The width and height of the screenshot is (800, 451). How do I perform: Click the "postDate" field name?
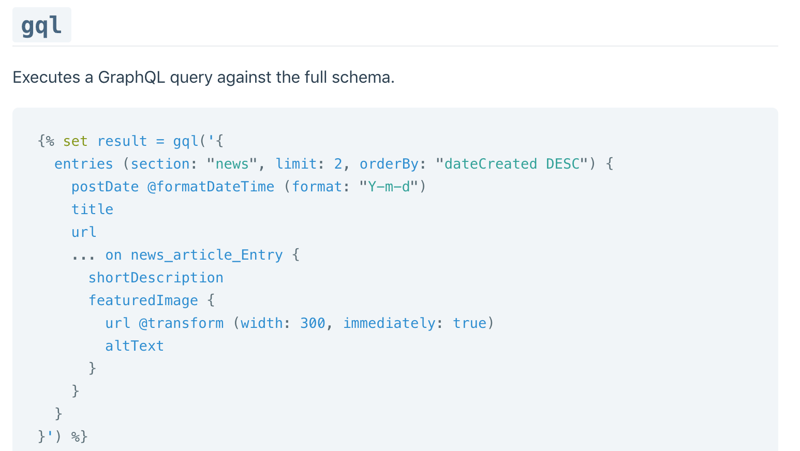coord(105,187)
